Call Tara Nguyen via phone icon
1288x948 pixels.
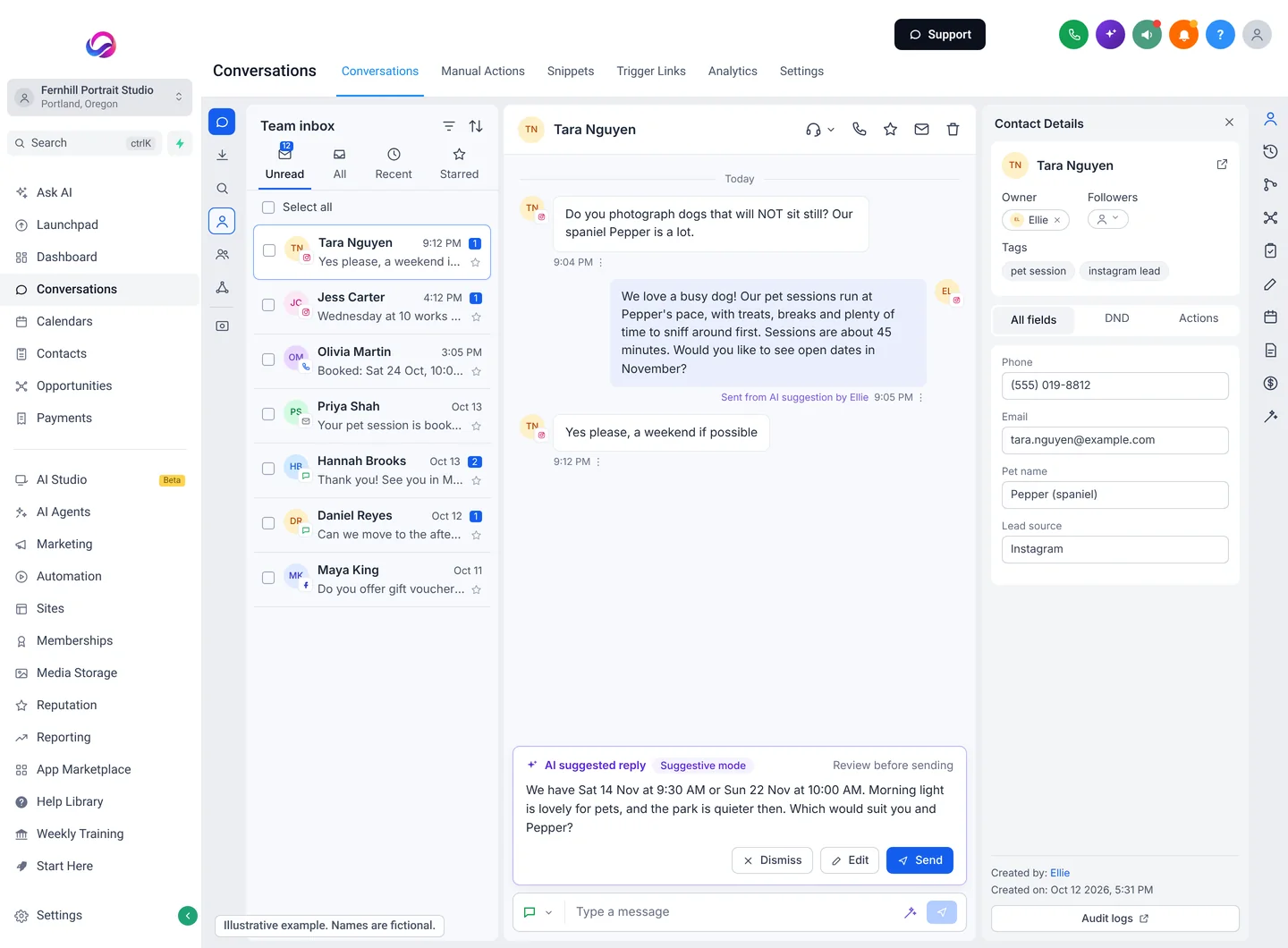tap(860, 129)
